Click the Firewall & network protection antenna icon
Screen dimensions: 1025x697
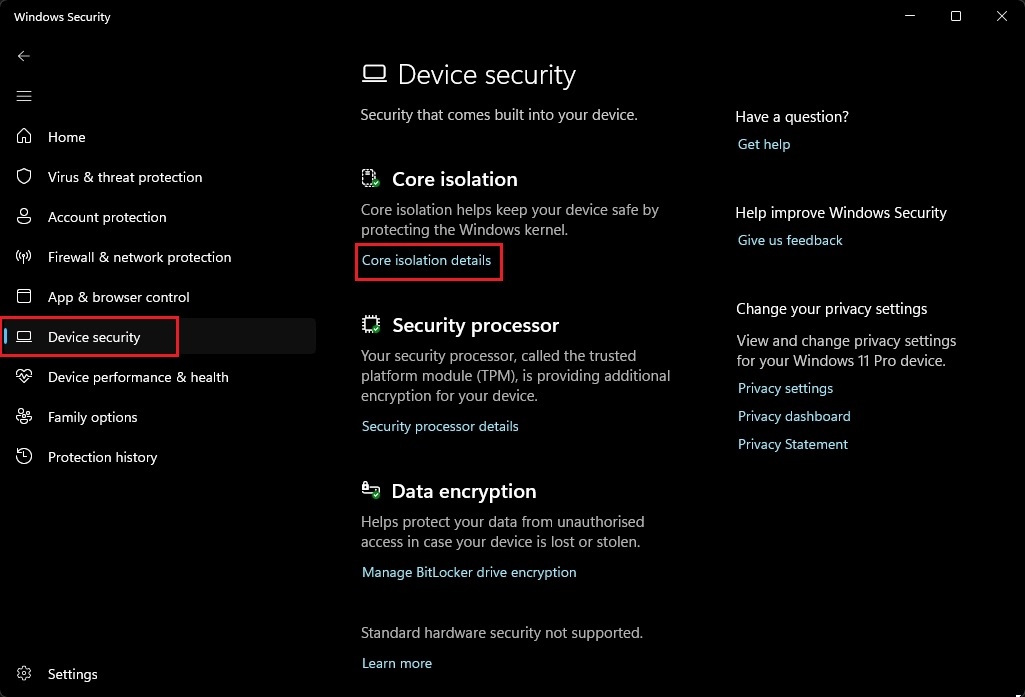point(26,257)
